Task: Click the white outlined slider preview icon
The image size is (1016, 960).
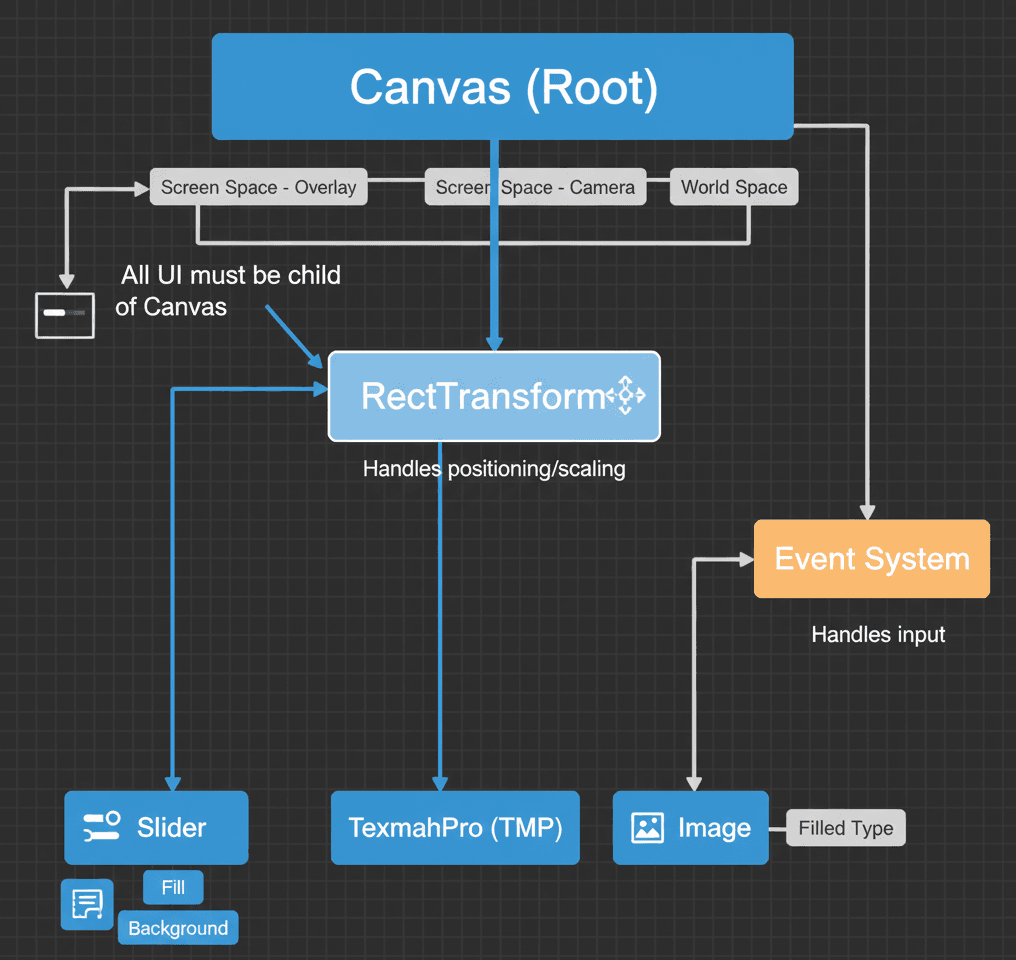Action: pyautogui.click(x=65, y=315)
